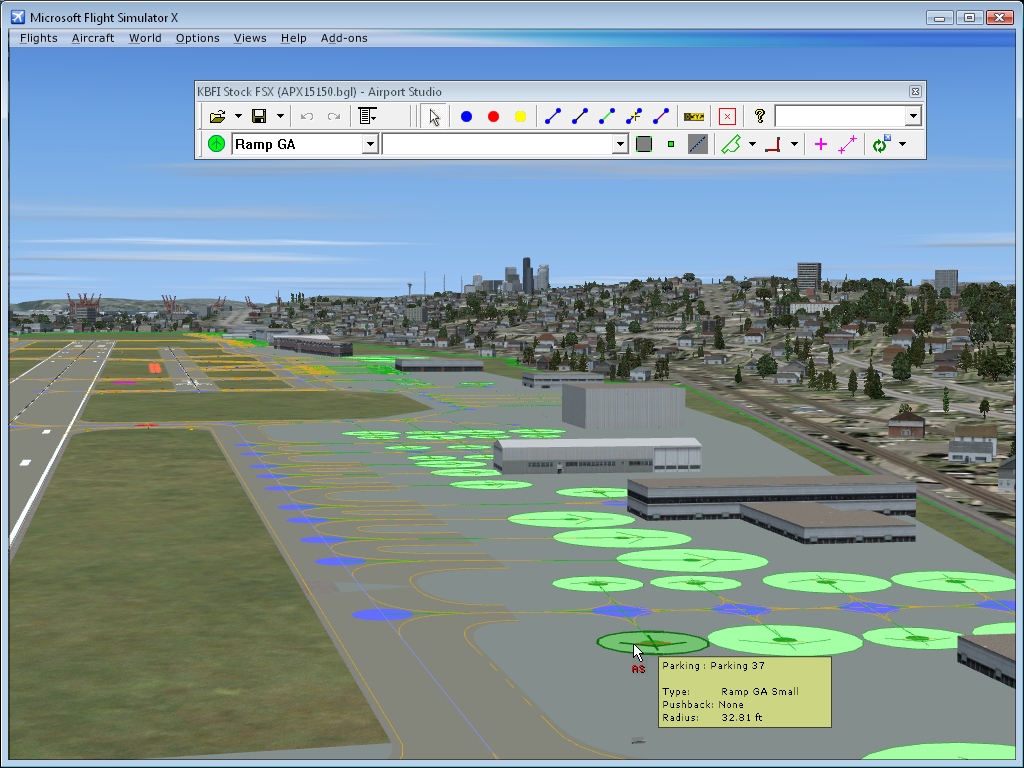Close the Airport Studio toolbar window

915,91
